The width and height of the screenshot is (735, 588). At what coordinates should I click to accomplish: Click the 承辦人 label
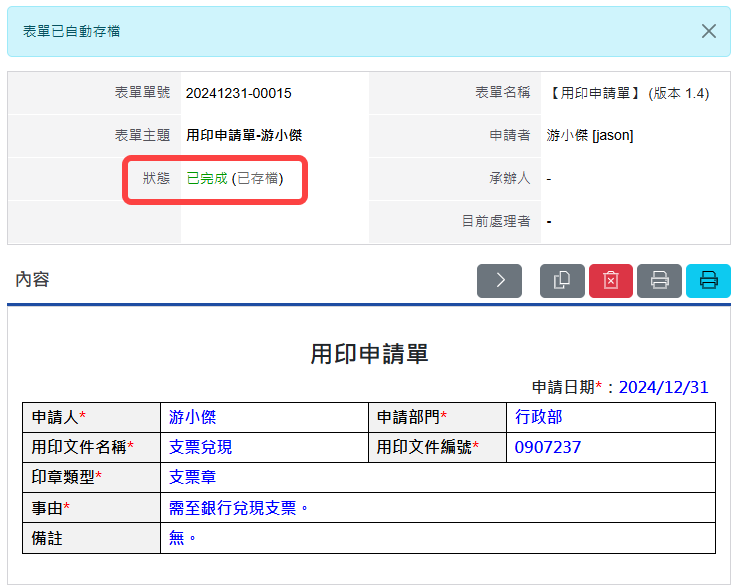point(510,179)
